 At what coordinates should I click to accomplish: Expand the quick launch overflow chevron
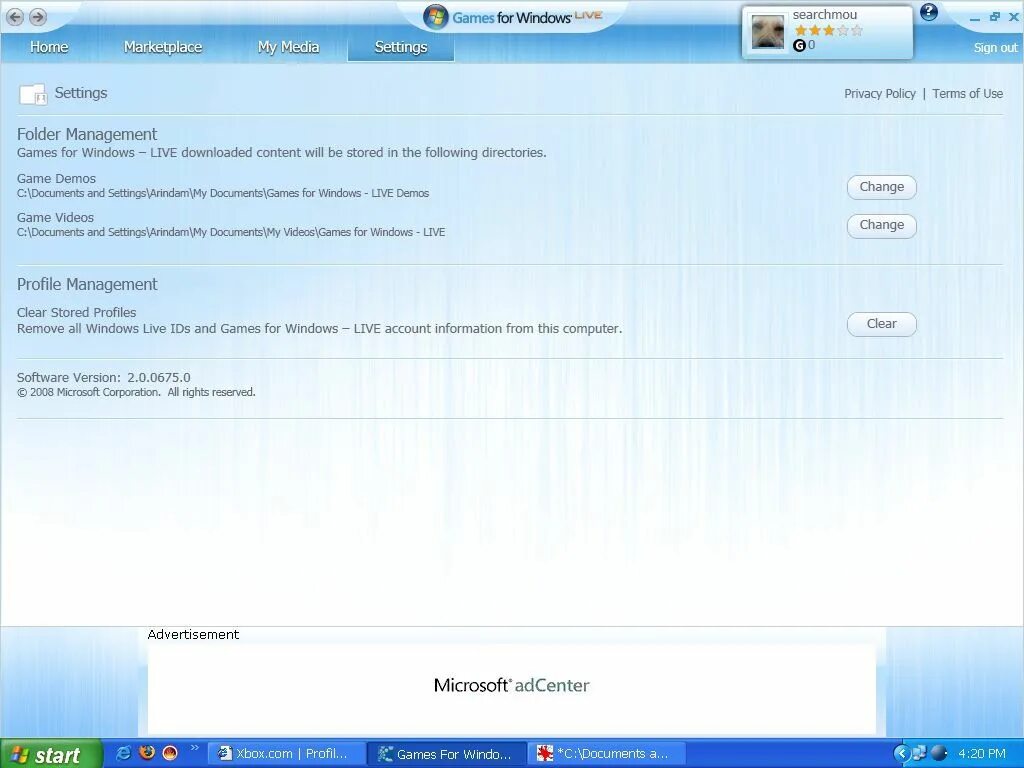coord(194,748)
